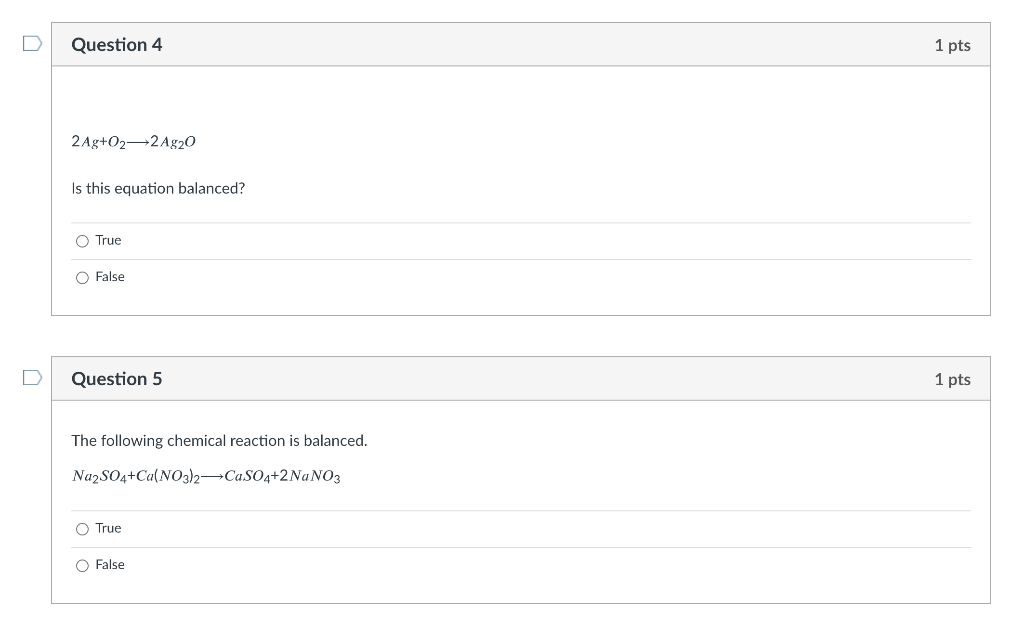Click the "1 pts" label of Question 4
This screenshot has width=1024, height=625.
[952, 45]
